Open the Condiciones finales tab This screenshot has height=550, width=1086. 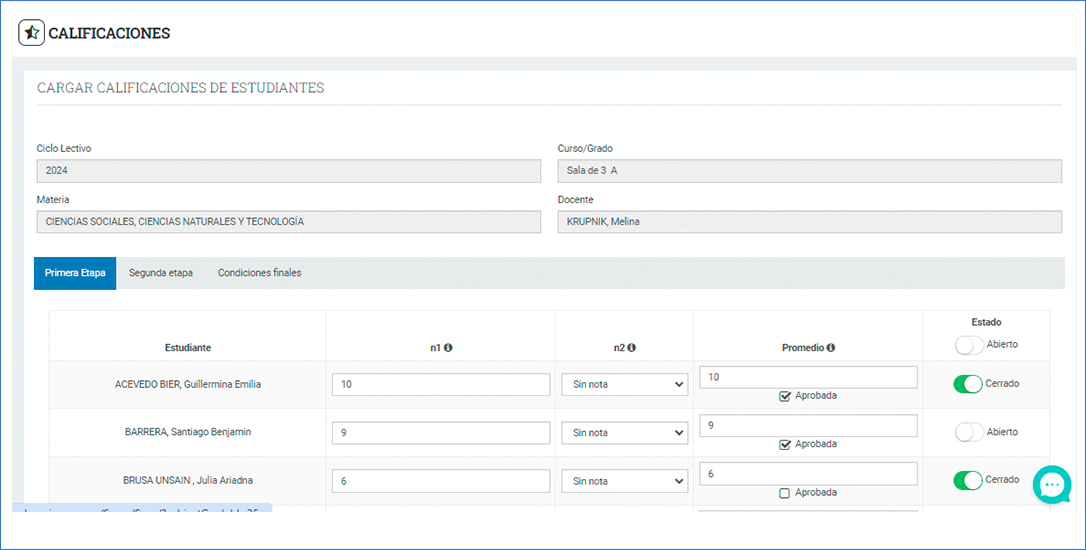(x=259, y=273)
